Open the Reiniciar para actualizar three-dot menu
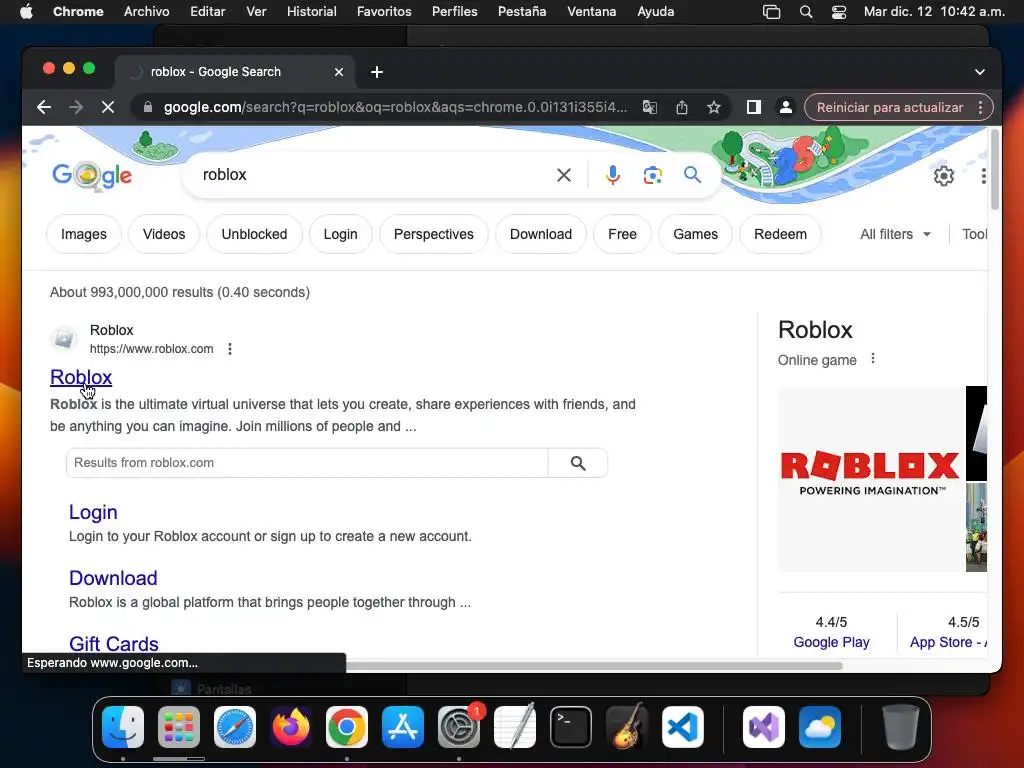The height and width of the screenshot is (768, 1024). coord(980,107)
